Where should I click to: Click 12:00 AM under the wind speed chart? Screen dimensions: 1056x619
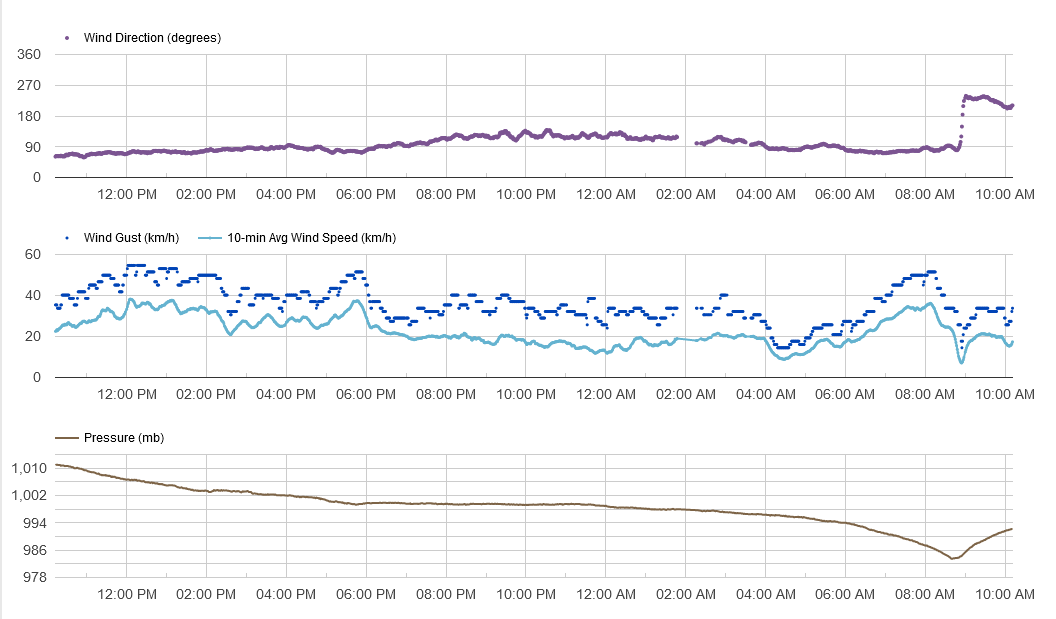pos(605,395)
